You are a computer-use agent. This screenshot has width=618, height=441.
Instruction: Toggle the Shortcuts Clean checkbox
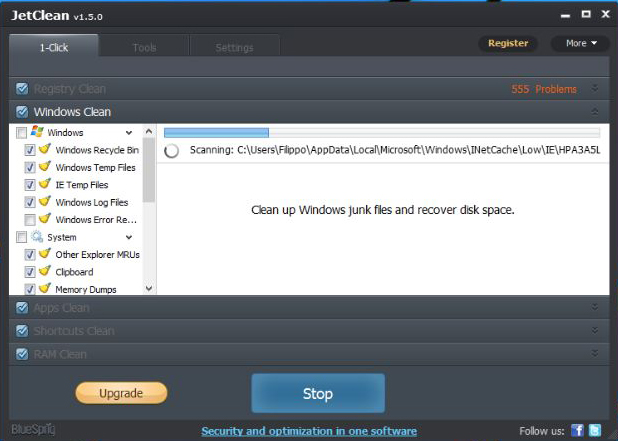point(22,331)
